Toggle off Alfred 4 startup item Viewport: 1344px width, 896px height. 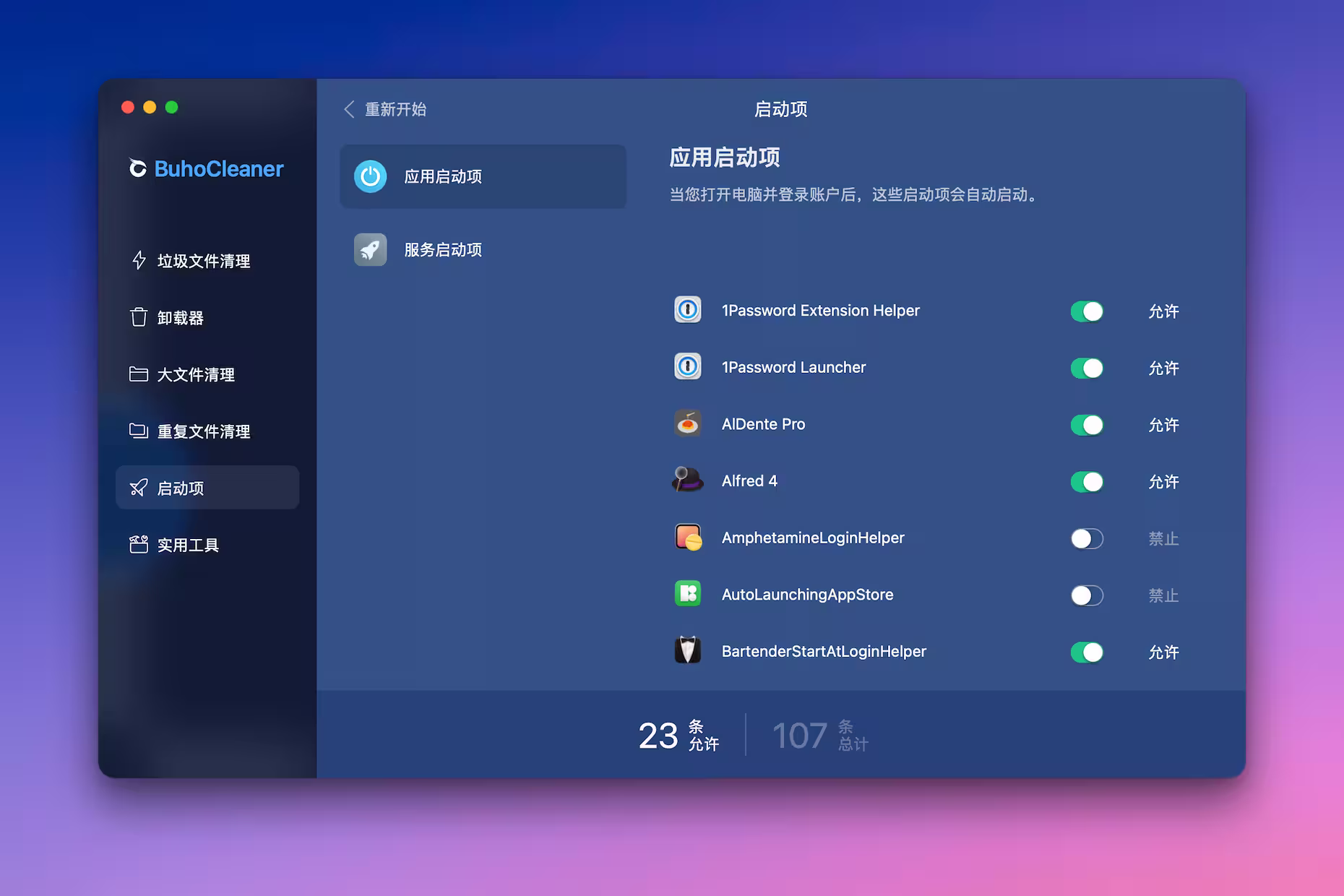click(x=1087, y=482)
